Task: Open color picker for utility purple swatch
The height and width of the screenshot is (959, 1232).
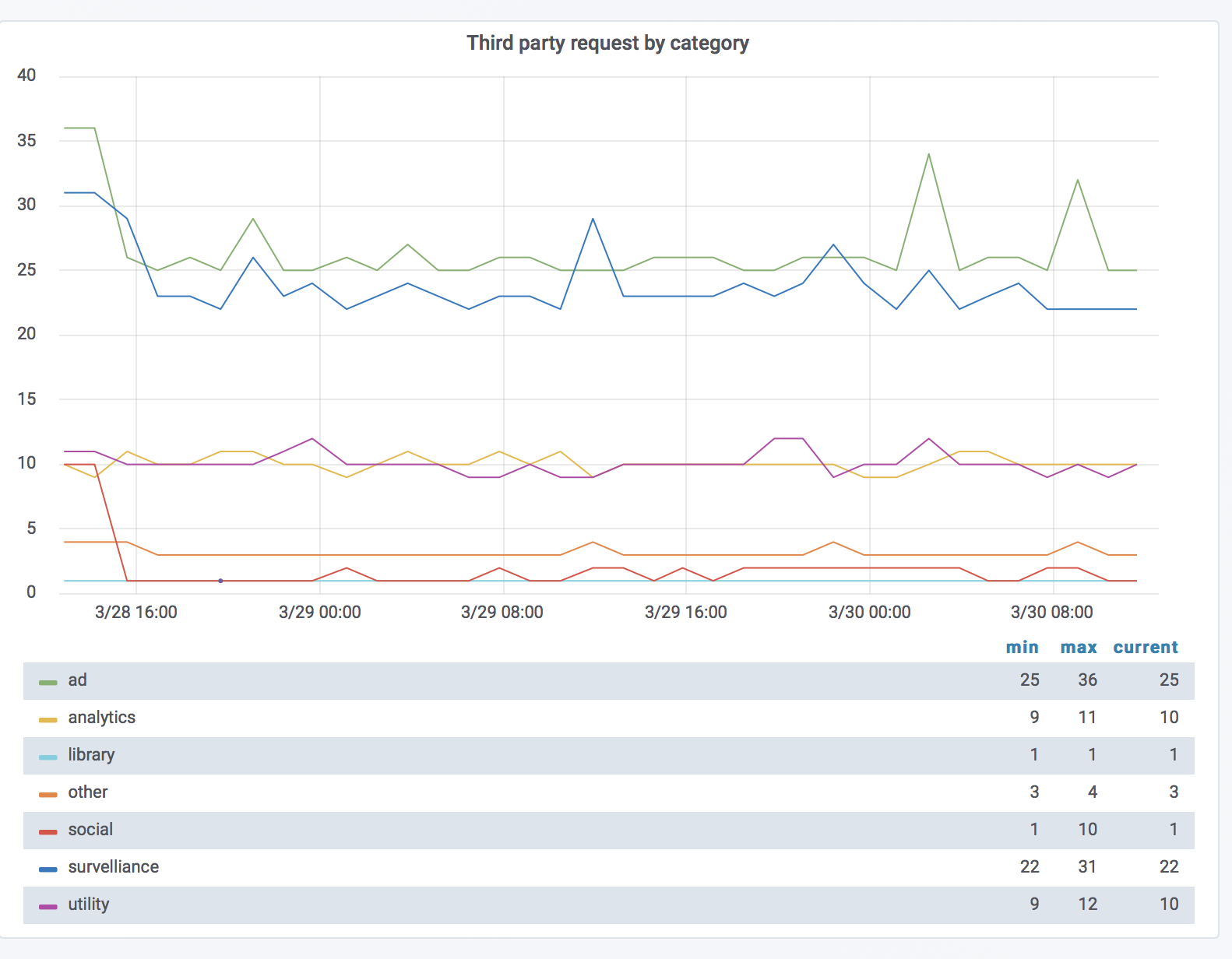Action: pos(48,907)
